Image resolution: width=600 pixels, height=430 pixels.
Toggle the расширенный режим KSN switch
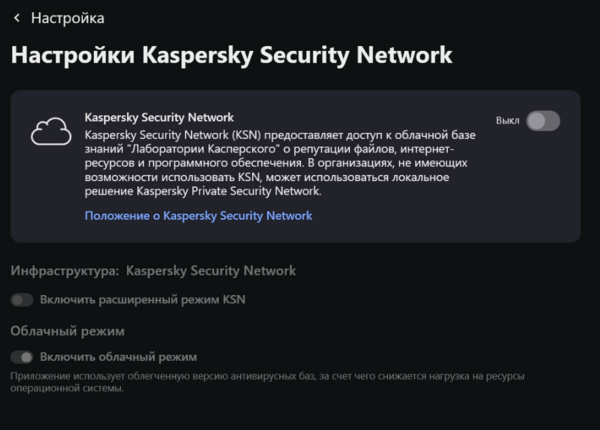point(21,299)
